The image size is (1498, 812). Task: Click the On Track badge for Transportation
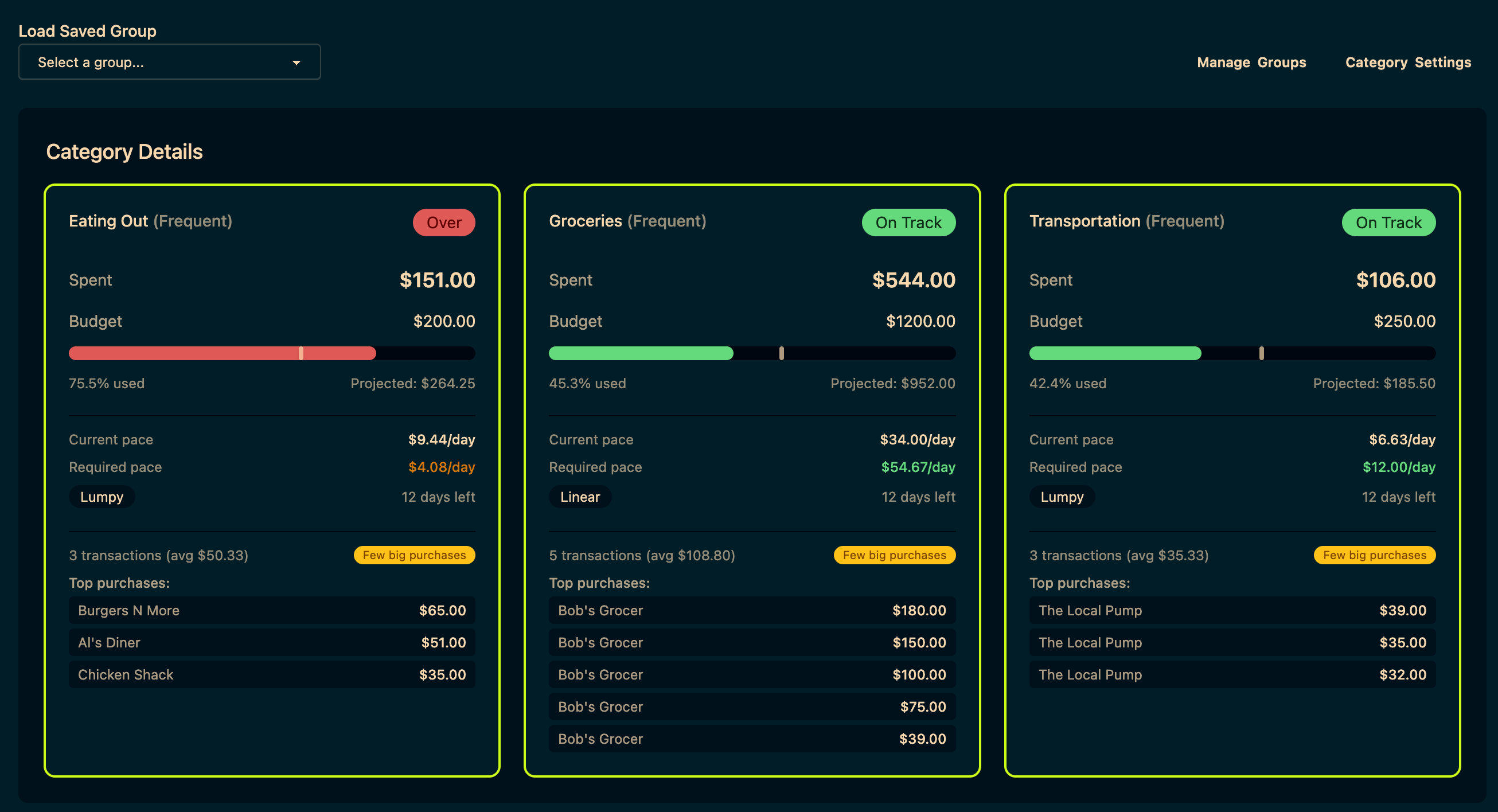coord(1388,222)
